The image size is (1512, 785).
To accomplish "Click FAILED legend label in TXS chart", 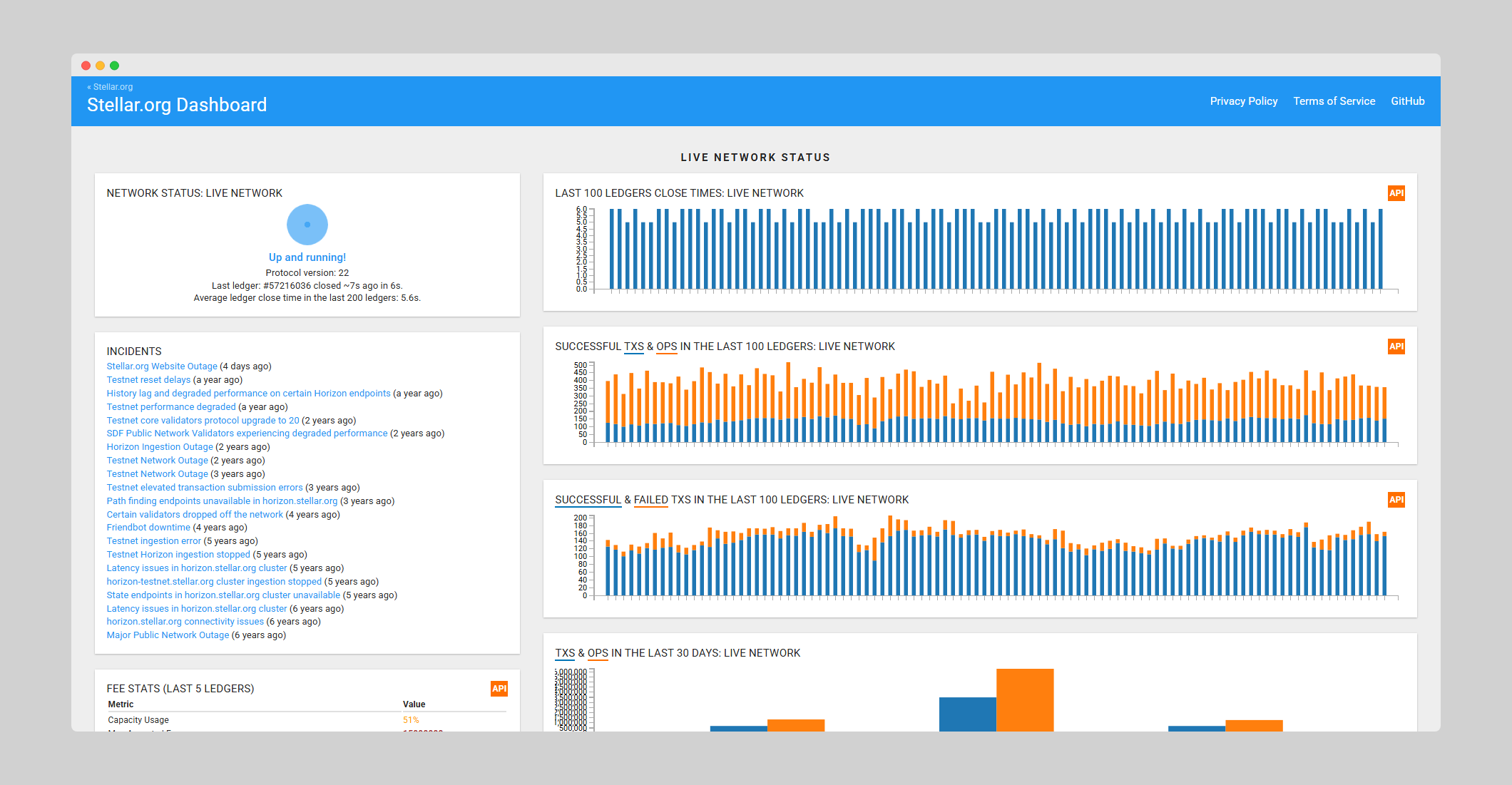I will (650, 500).
